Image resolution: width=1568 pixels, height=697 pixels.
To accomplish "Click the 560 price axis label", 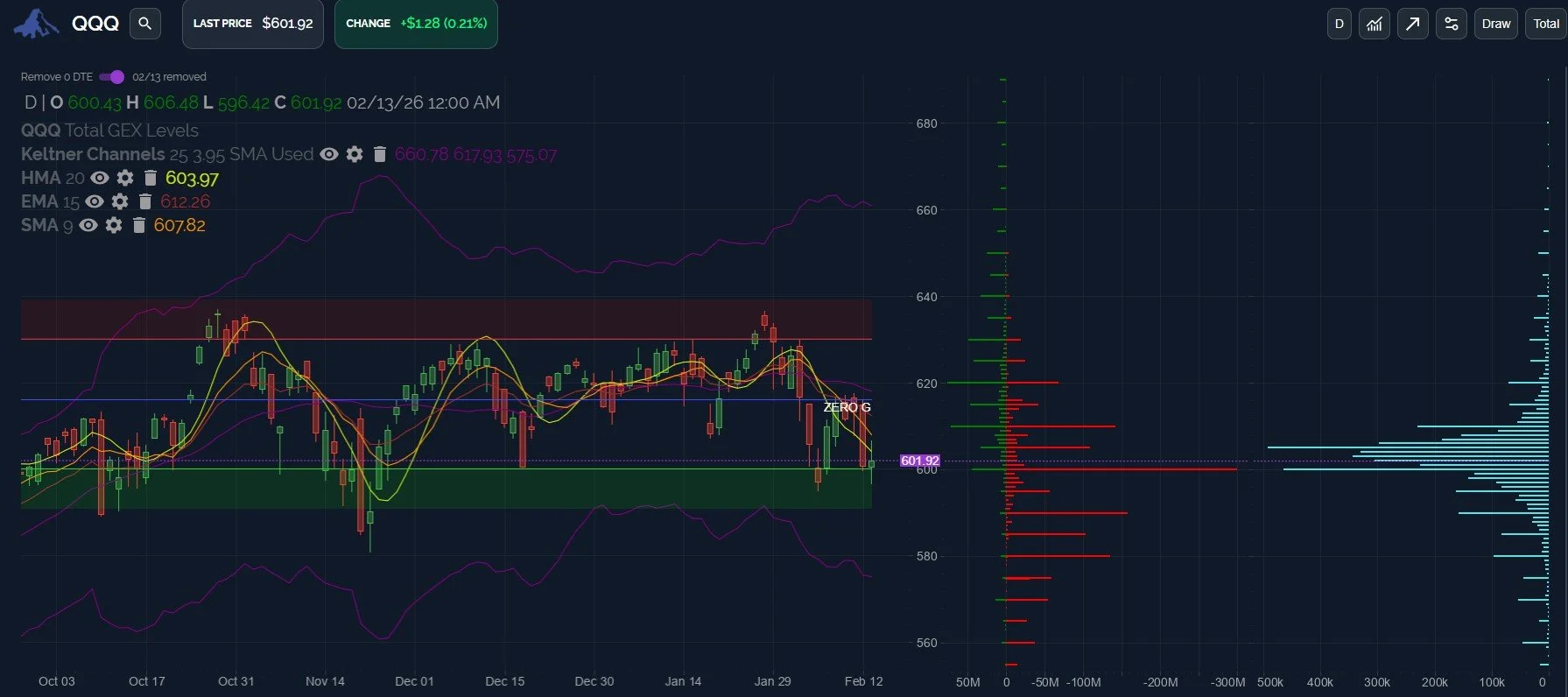I will pyautogui.click(x=926, y=643).
